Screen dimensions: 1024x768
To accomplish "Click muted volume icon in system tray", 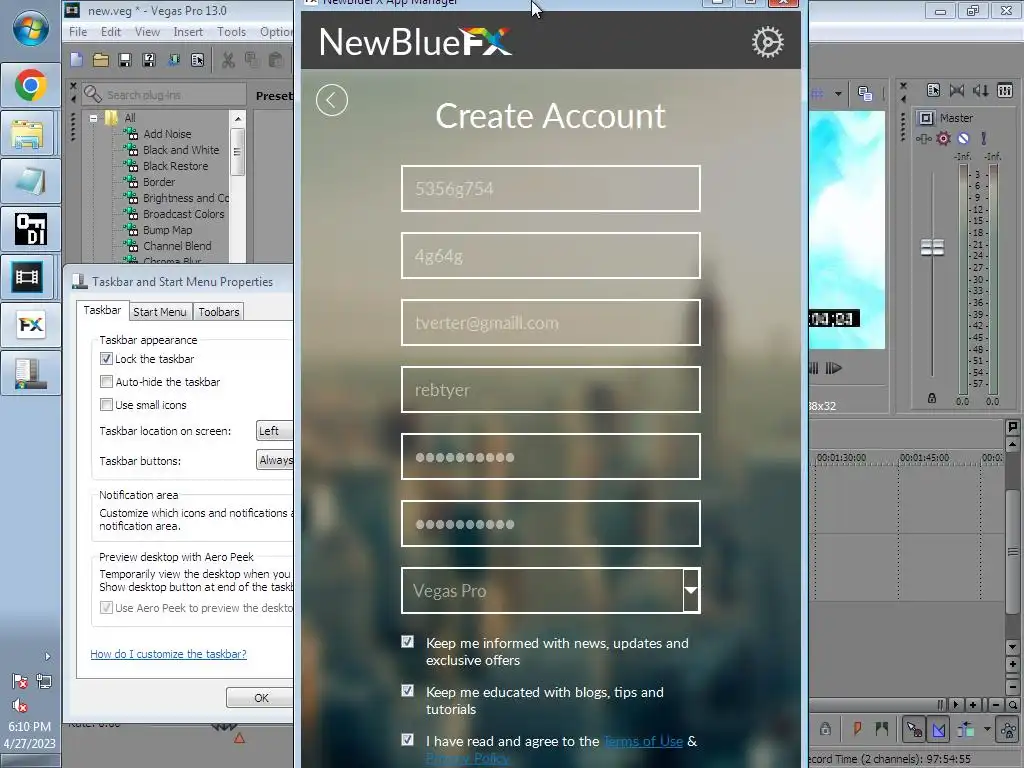I will pyautogui.click(x=20, y=705).
